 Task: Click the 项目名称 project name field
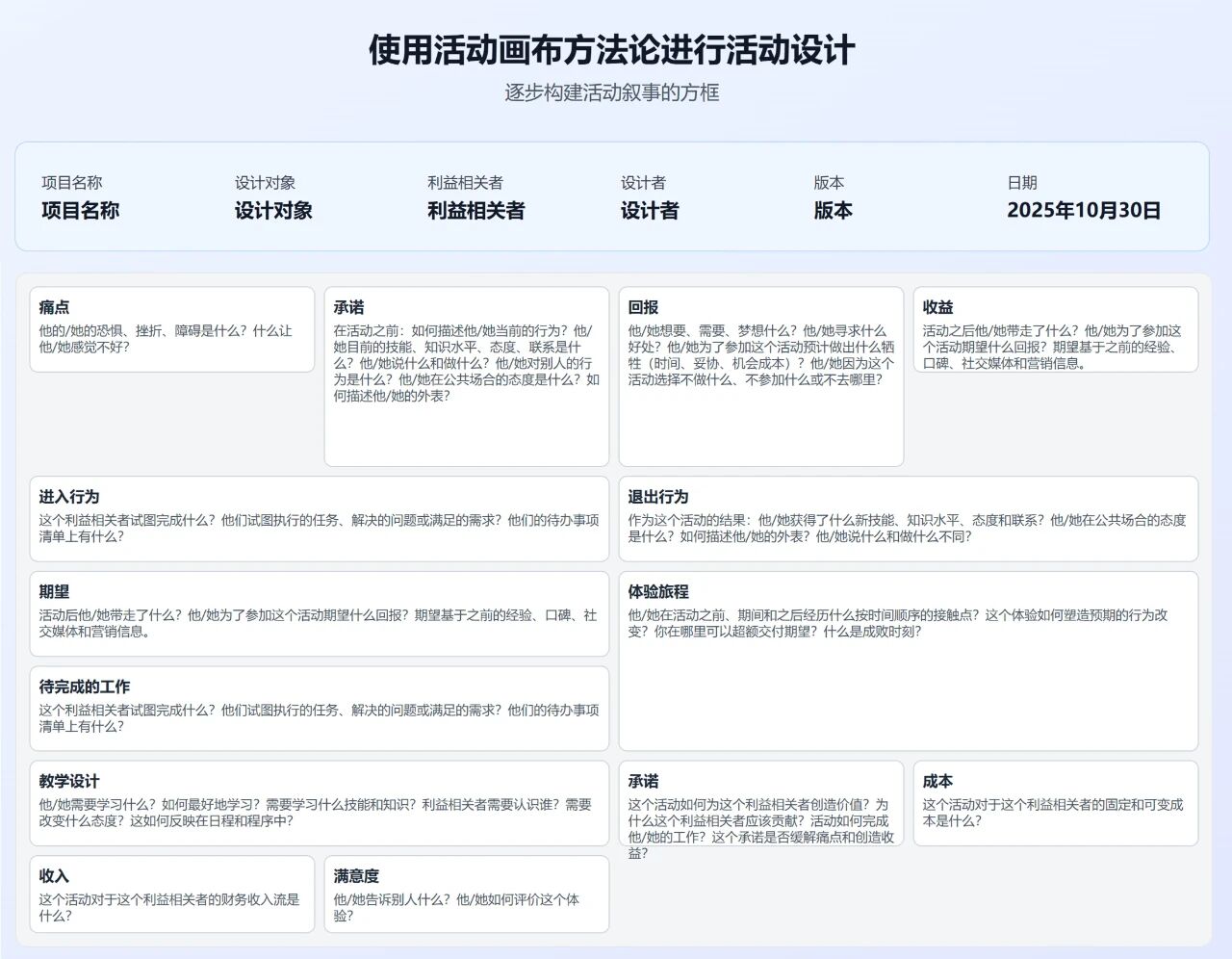click(82, 210)
